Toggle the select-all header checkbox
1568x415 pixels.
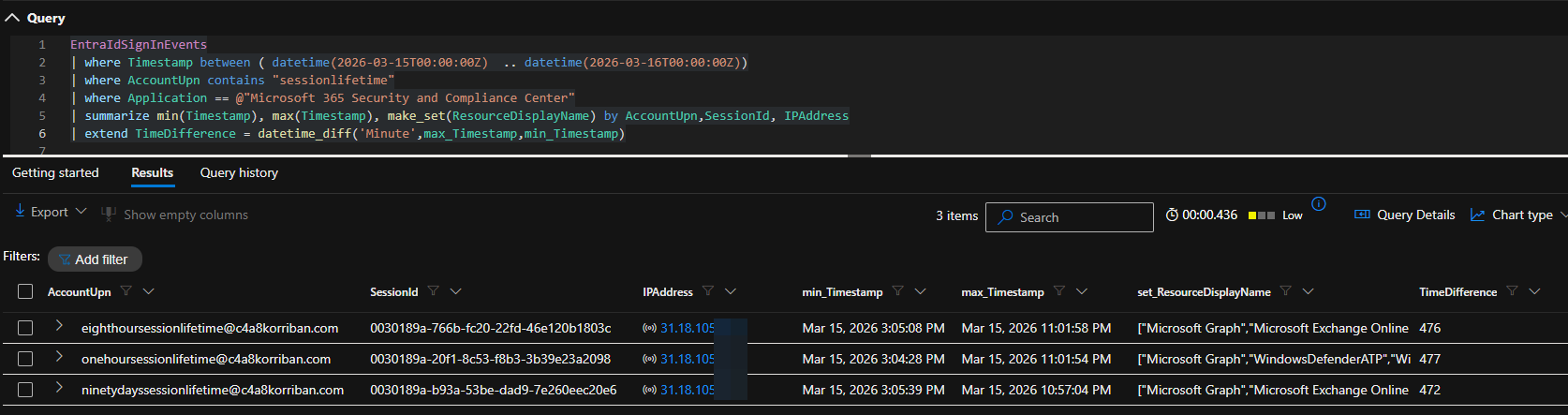tap(25, 291)
